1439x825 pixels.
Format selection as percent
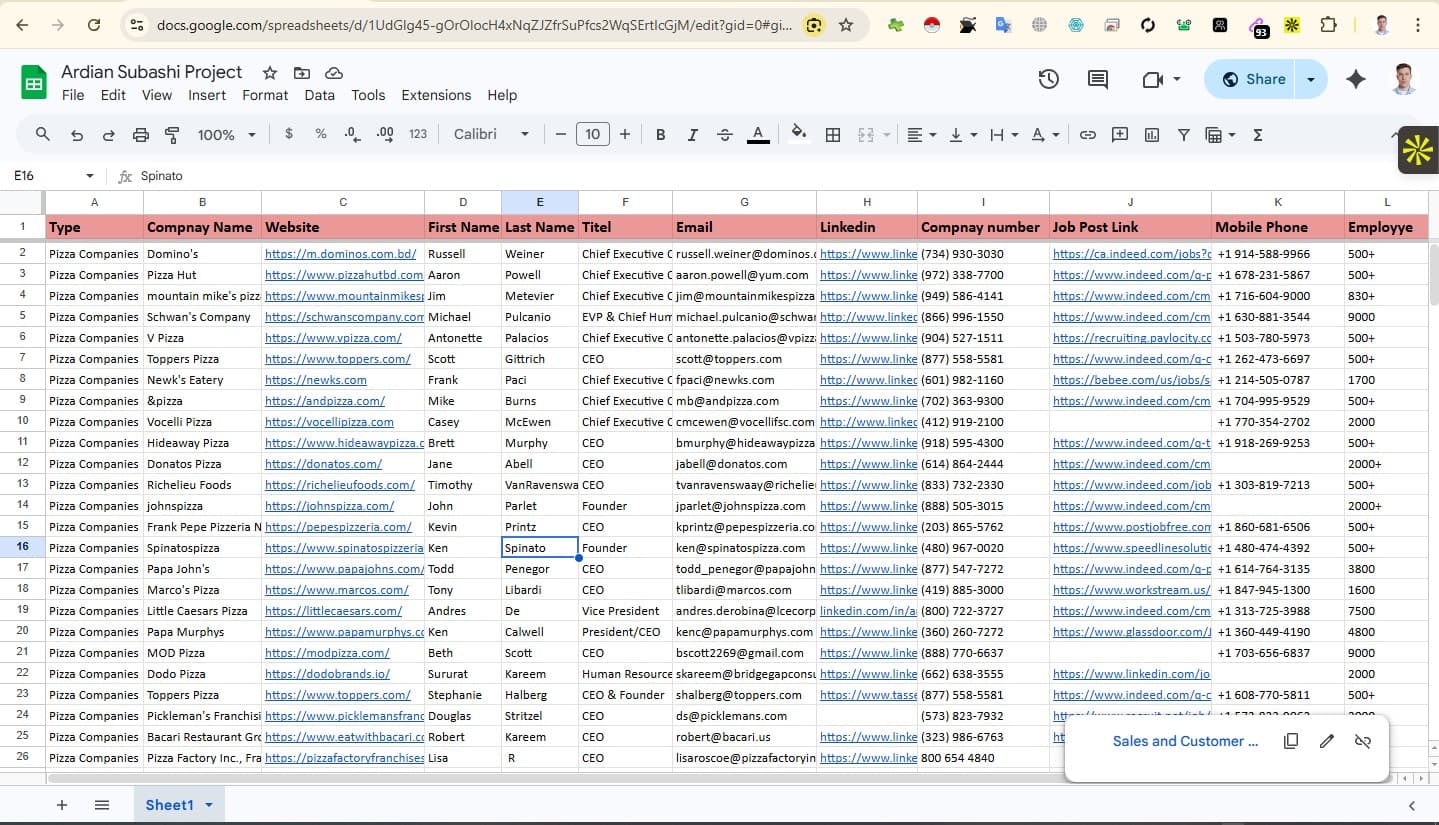[321, 134]
